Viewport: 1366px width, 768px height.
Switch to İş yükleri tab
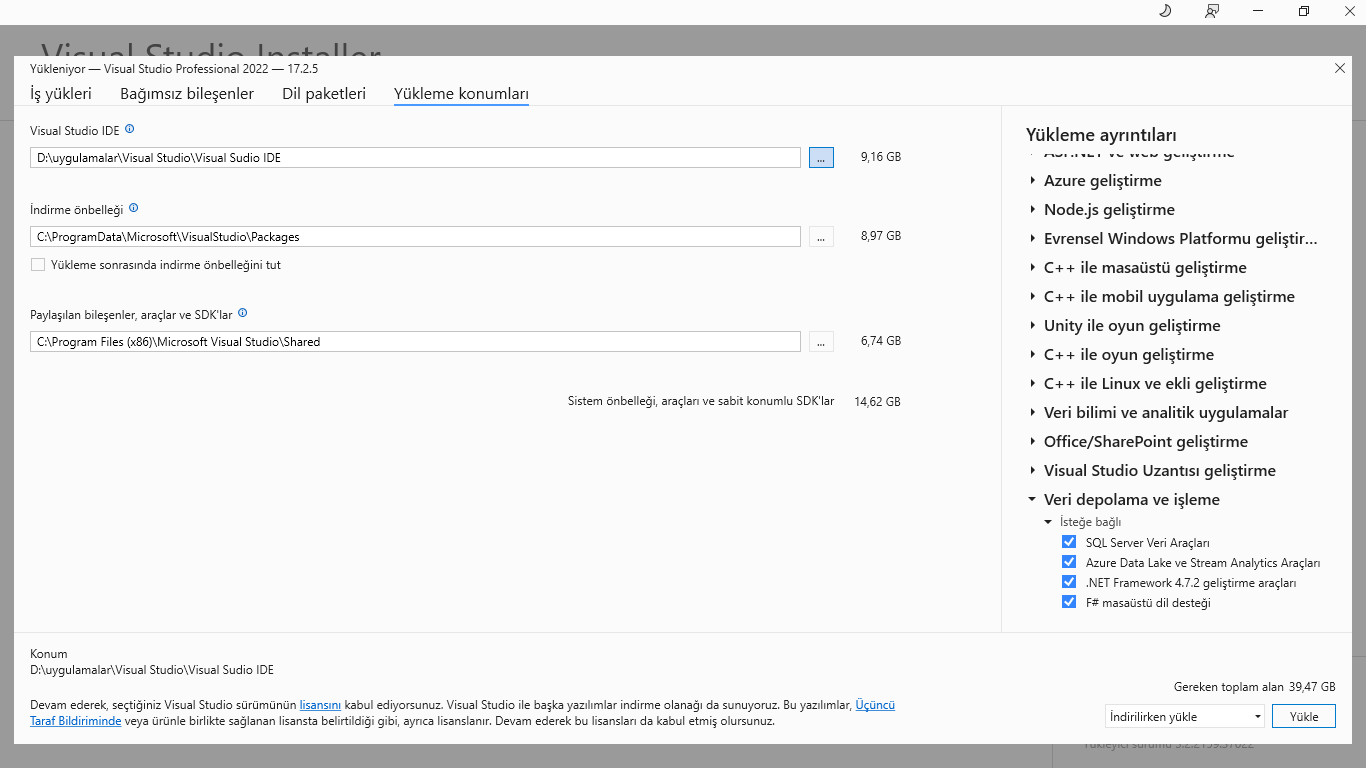coord(61,94)
